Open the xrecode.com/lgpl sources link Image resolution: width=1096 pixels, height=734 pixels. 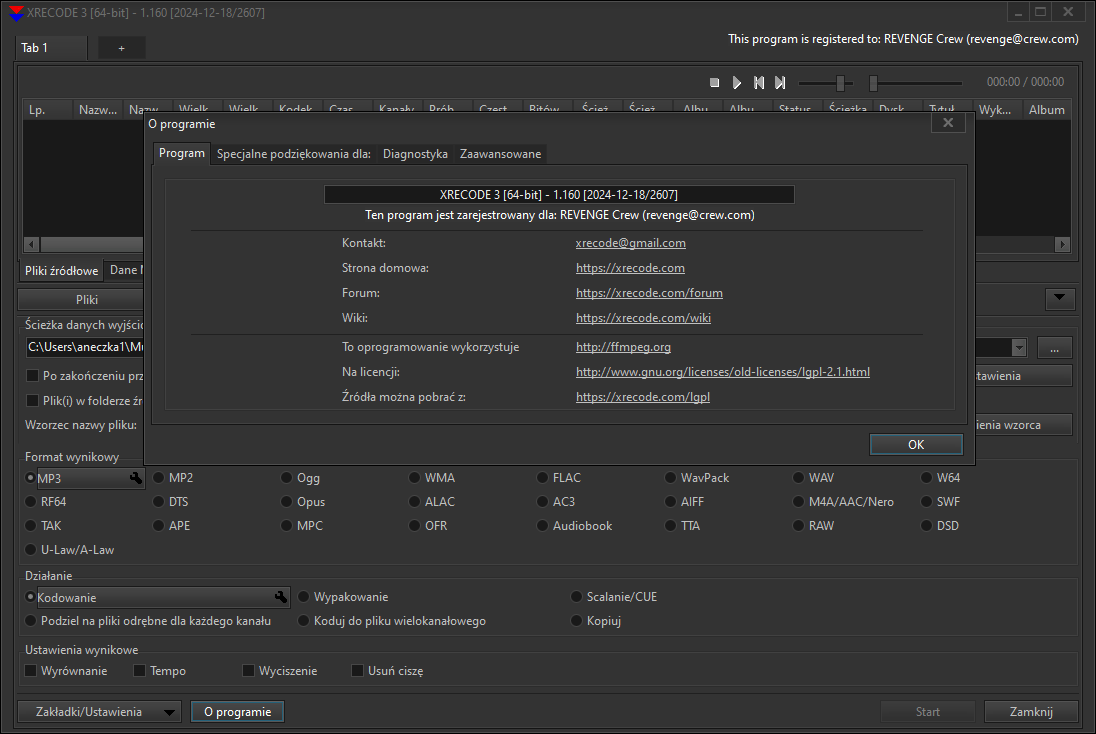[643, 397]
